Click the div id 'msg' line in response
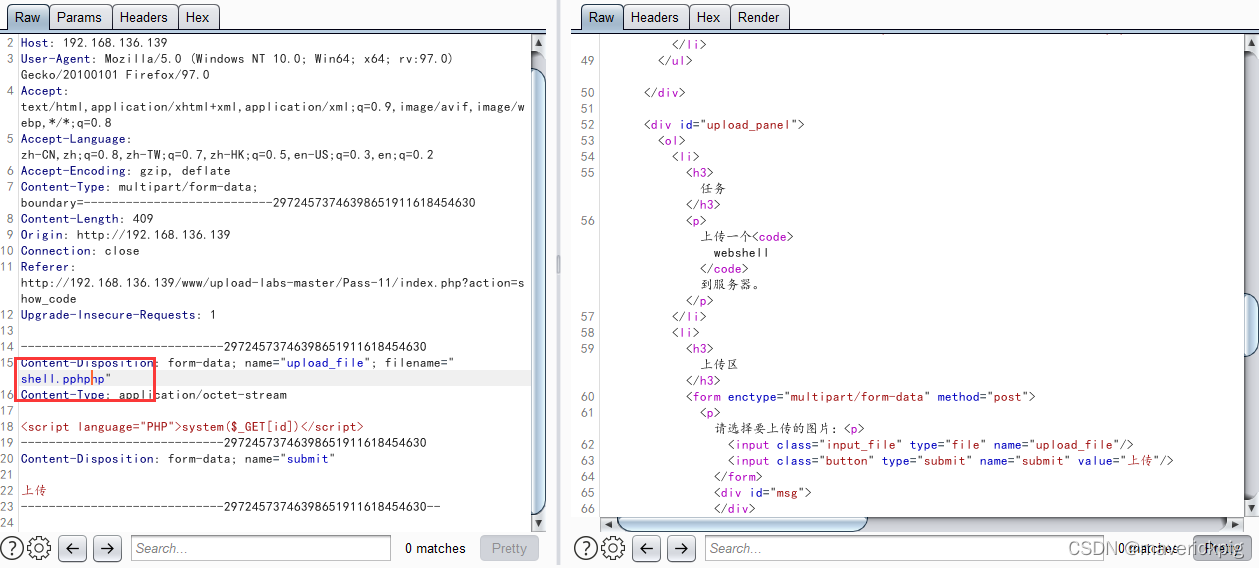Image resolution: width=1259 pixels, height=568 pixels. pyautogui.click(x=762, y=493)
